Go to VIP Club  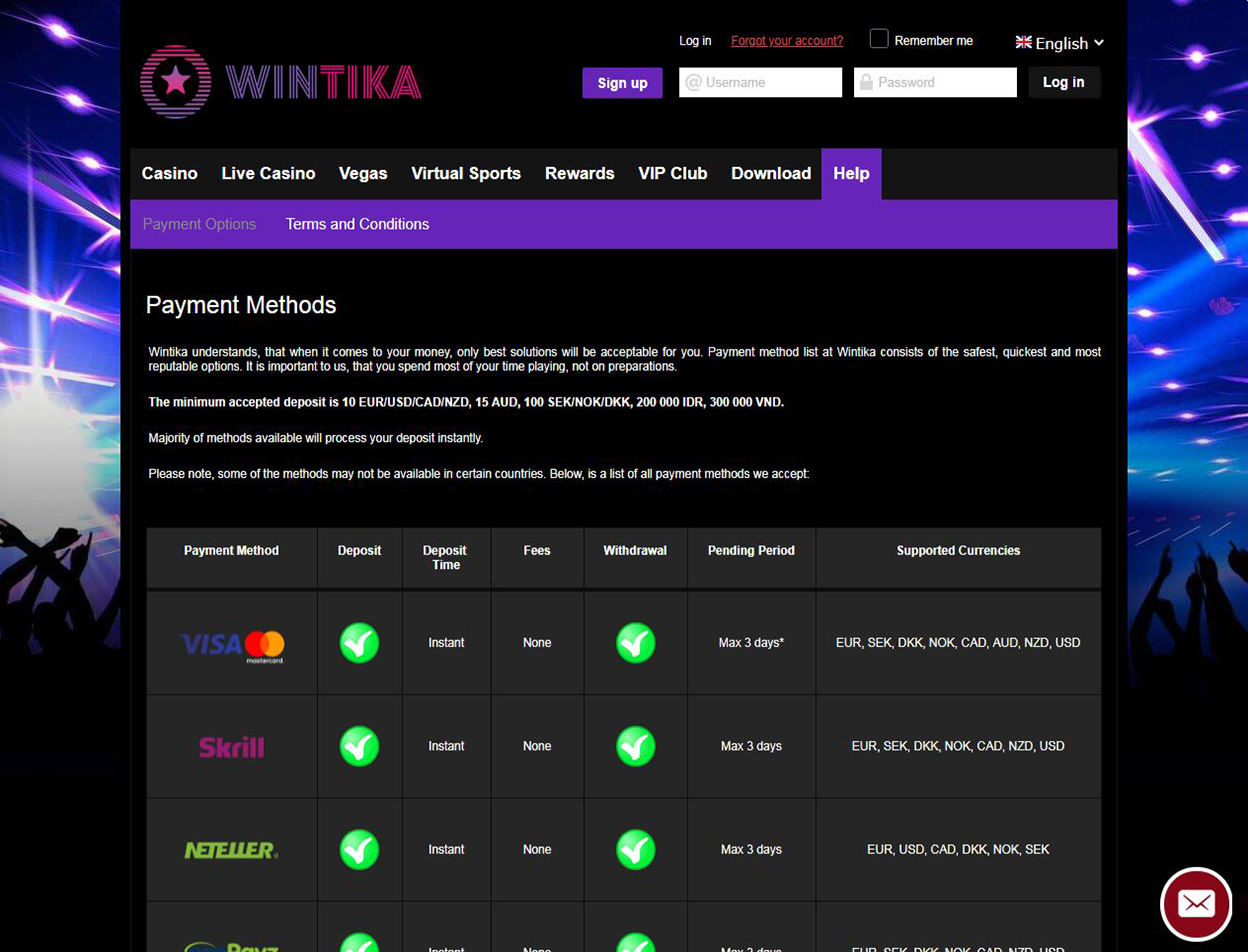coord(673,174)
